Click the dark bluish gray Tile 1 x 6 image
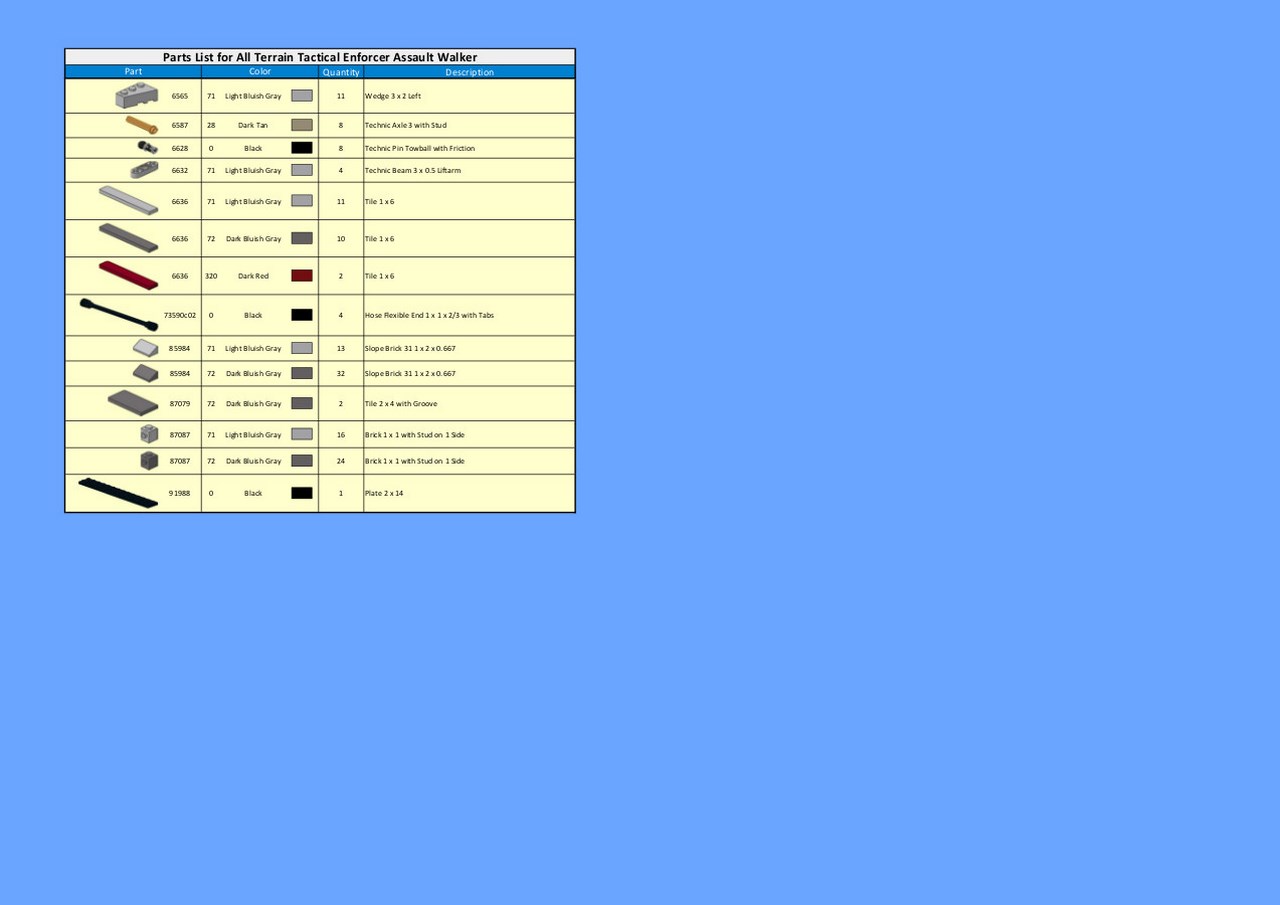Viewport: 1280px width, 905px height. [129, 238]
